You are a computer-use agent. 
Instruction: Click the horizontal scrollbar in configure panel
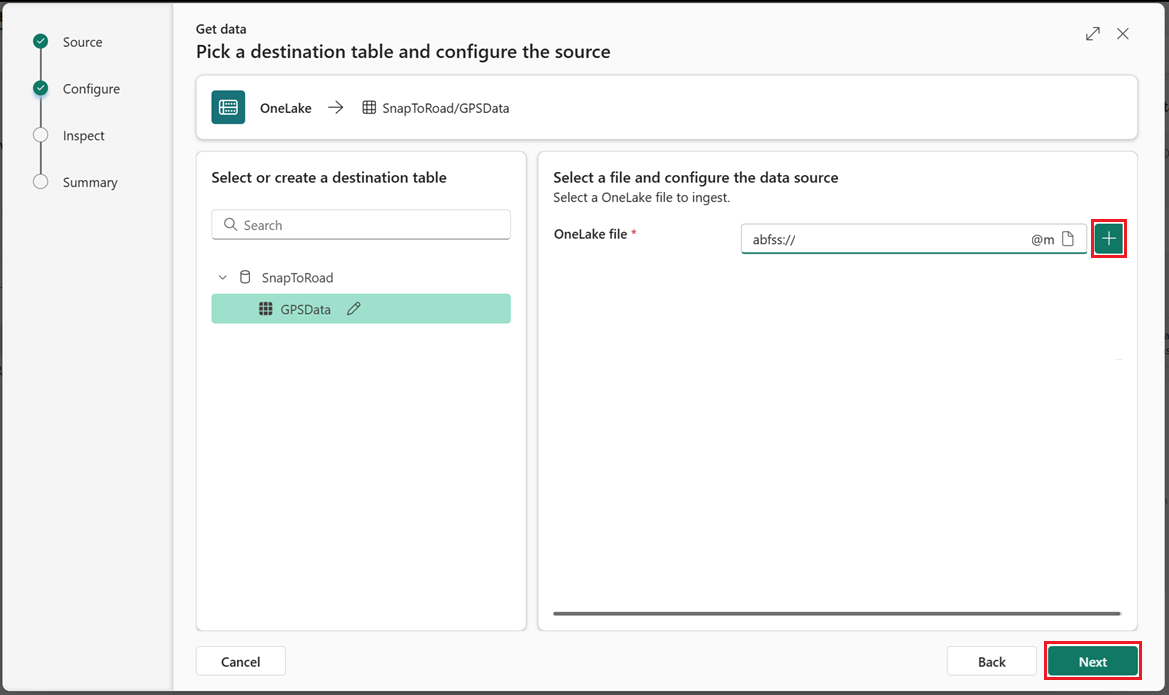point(836,614)
